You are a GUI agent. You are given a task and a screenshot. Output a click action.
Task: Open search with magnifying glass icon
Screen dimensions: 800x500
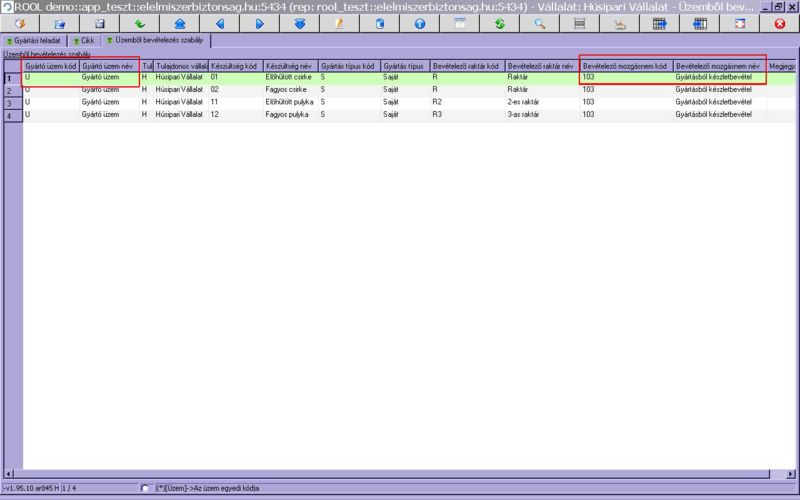[539, 23]
